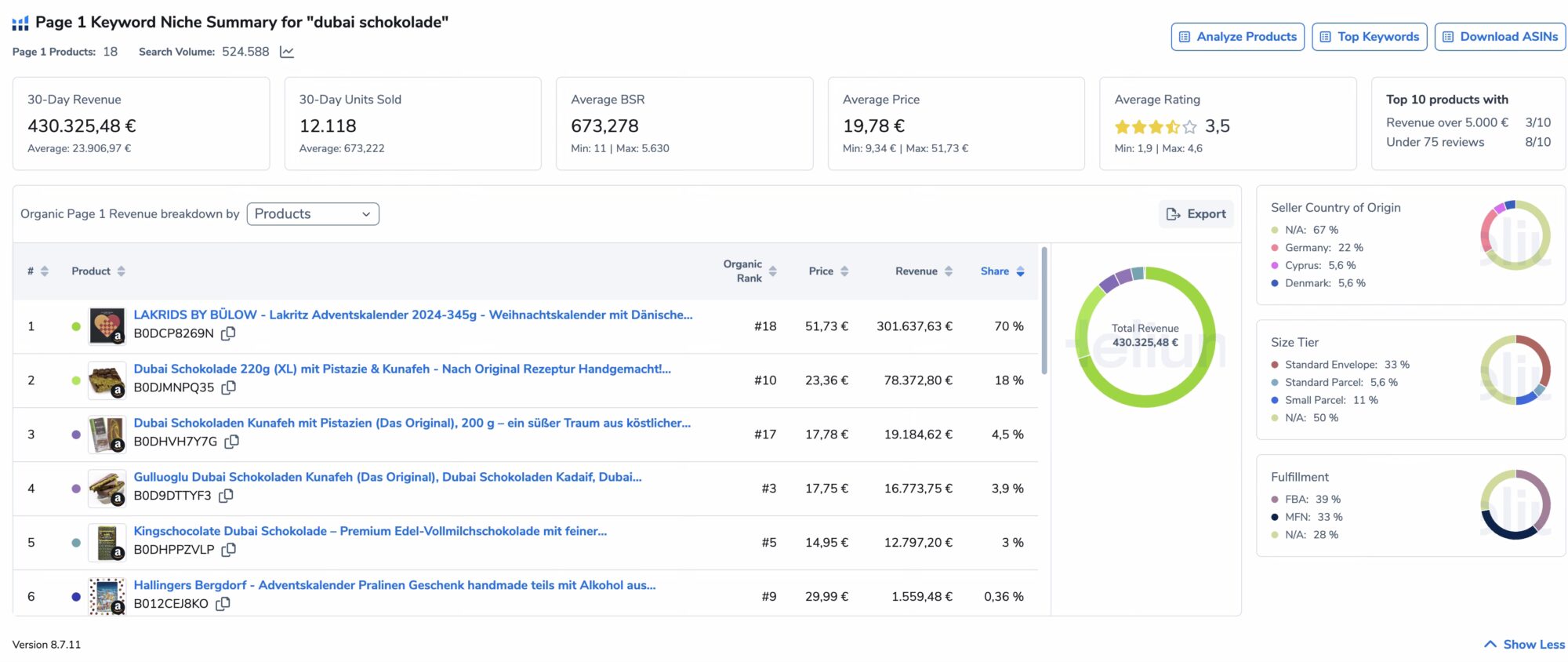Open the Top Keywords button
The width and height of the screenshot is (1568, 662).
1369,37
